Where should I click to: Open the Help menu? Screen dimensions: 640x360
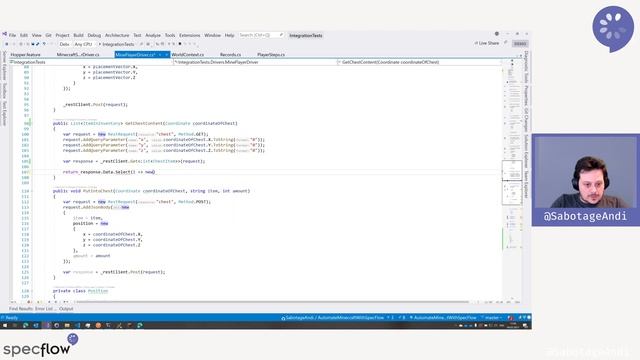(229, 36)
